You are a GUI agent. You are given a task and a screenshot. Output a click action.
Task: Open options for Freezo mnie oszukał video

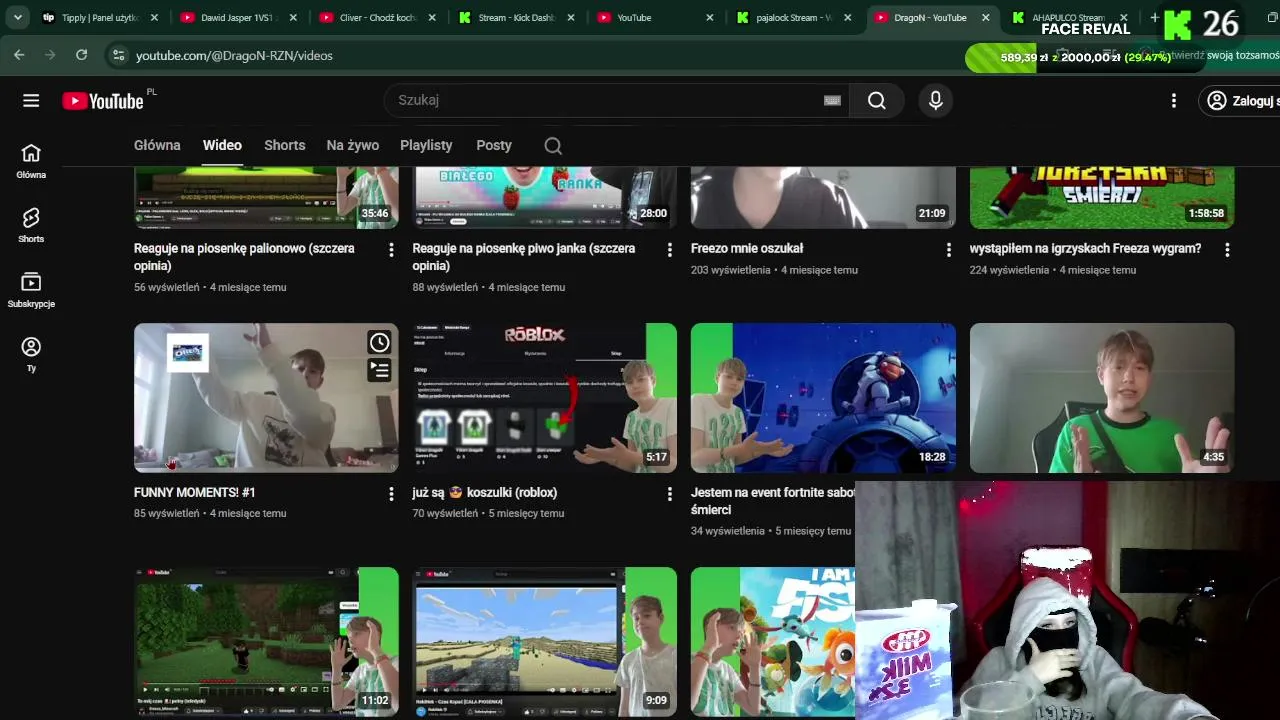pos(949,250)
